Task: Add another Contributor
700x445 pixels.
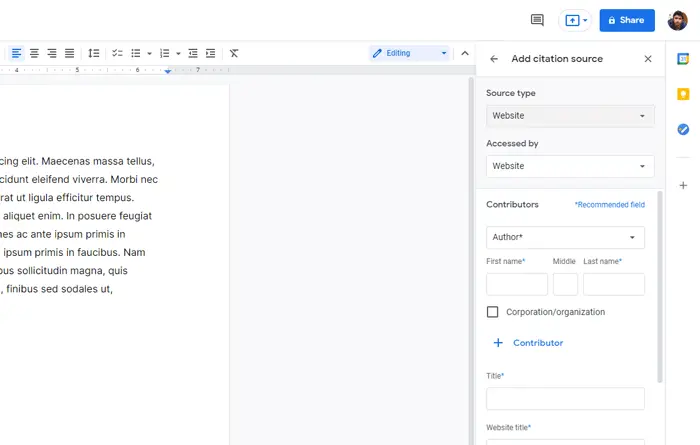Action: point(528,343)
